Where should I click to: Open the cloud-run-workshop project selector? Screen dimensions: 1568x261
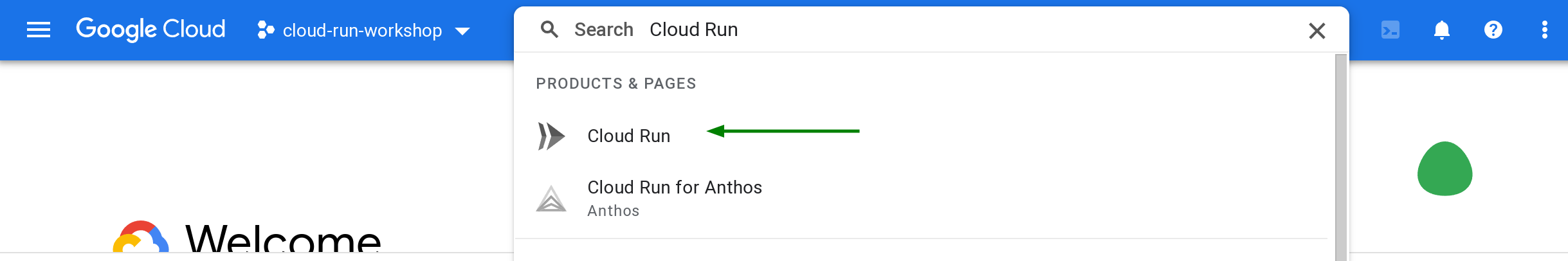pos(362,30)
